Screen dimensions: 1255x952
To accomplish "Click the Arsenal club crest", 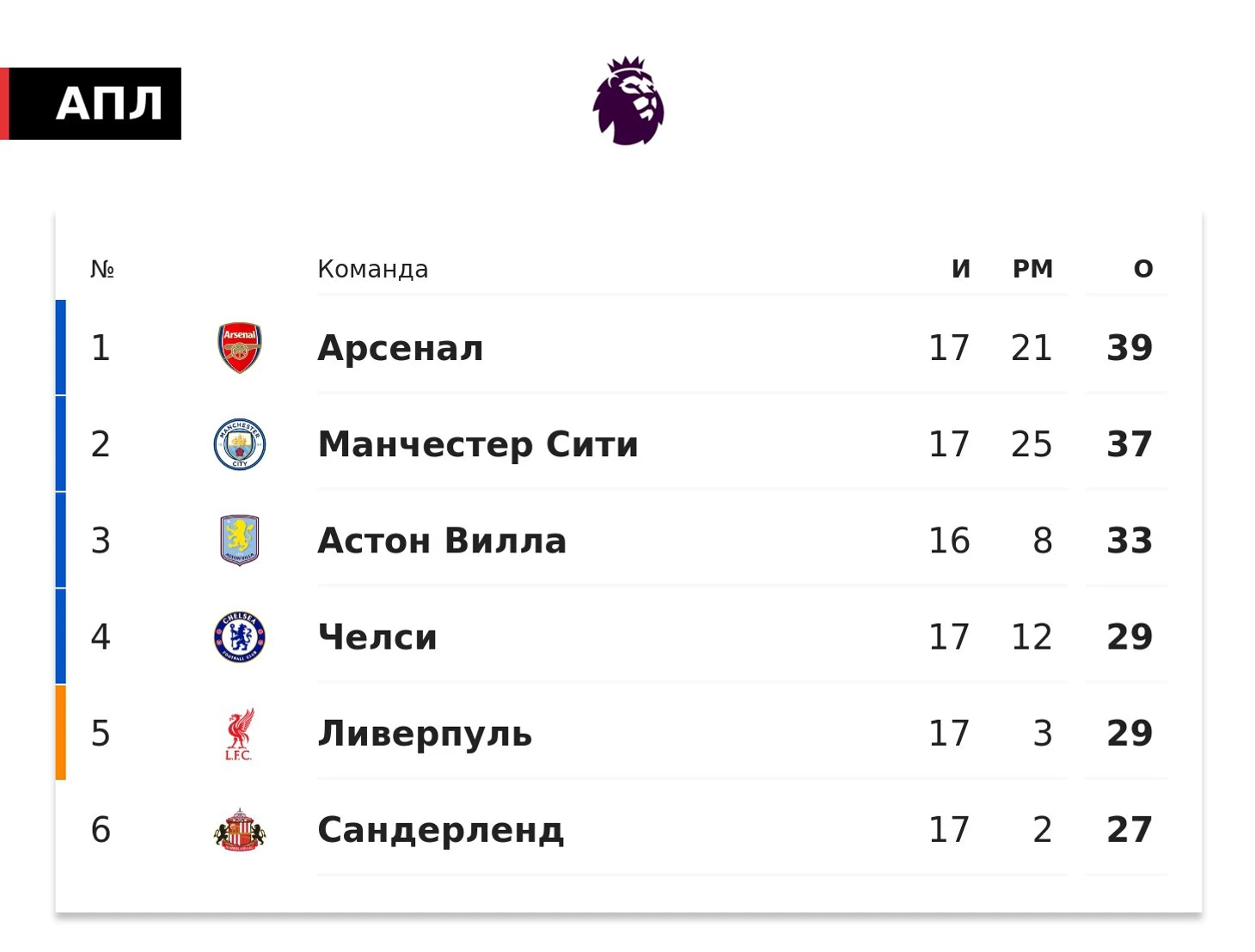I will (240, 348).
